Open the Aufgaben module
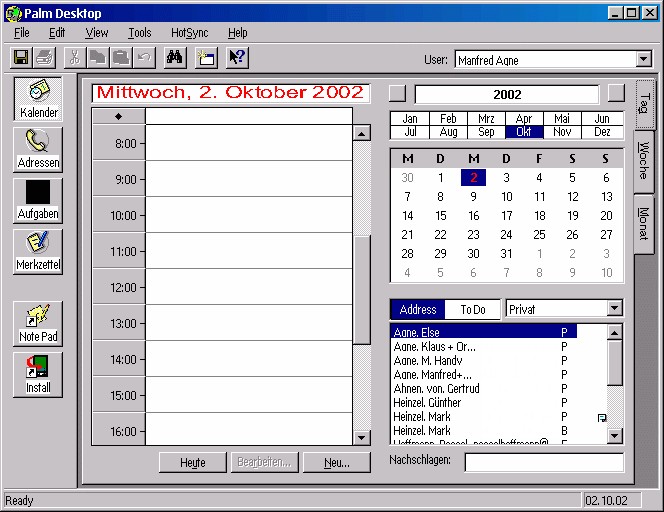This screenshot has height=512, width=664. pyautogui.click(x=39, y=201)
